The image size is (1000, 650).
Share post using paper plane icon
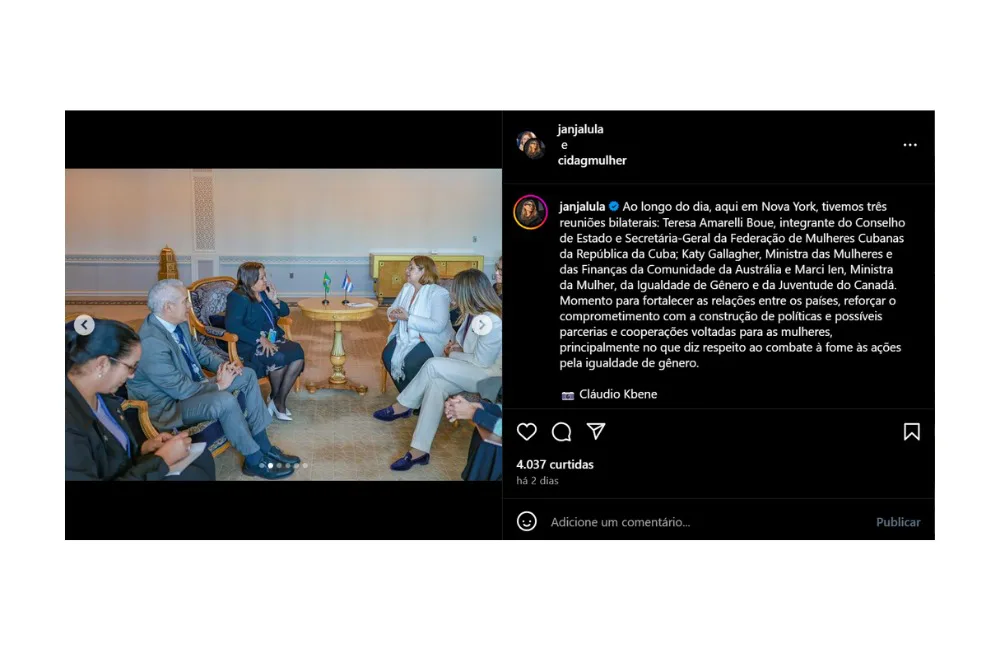coord(596,432)
